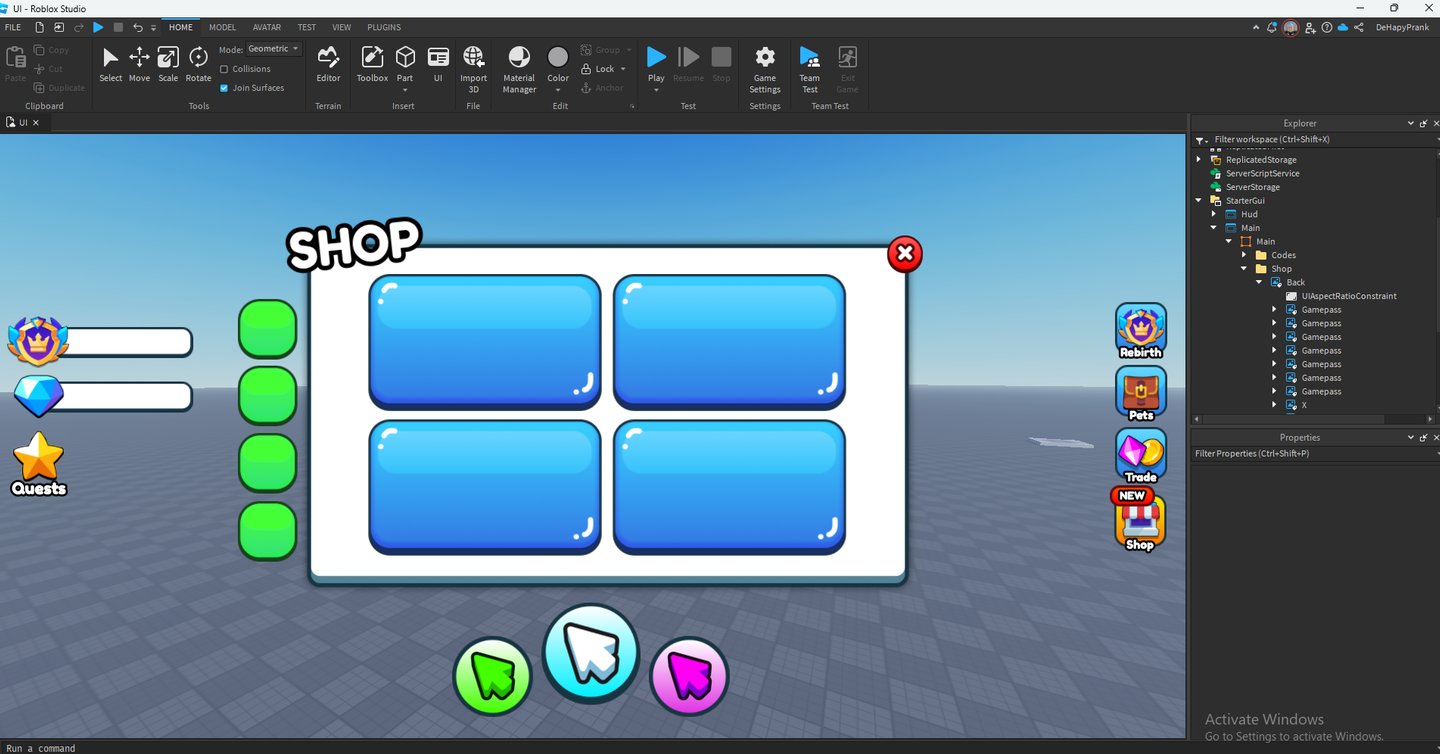This screenshot has height=754, width=1440.
Task: Expand the Hud node
Action: point(1214,214)
